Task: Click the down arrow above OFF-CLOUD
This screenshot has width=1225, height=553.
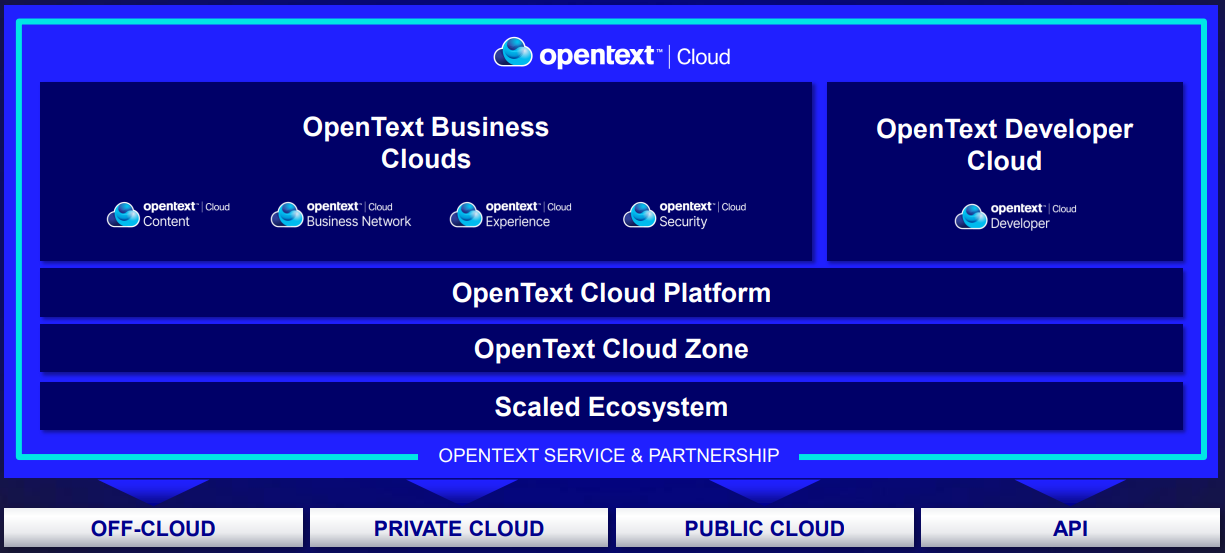Action: click(153, 490)
